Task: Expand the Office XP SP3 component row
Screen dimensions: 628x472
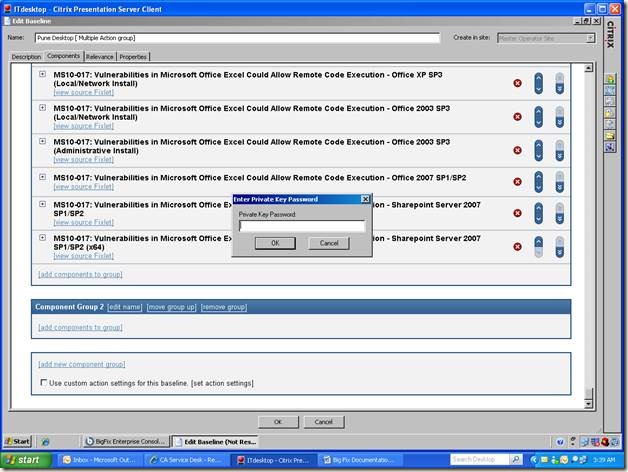Action: 42,74
